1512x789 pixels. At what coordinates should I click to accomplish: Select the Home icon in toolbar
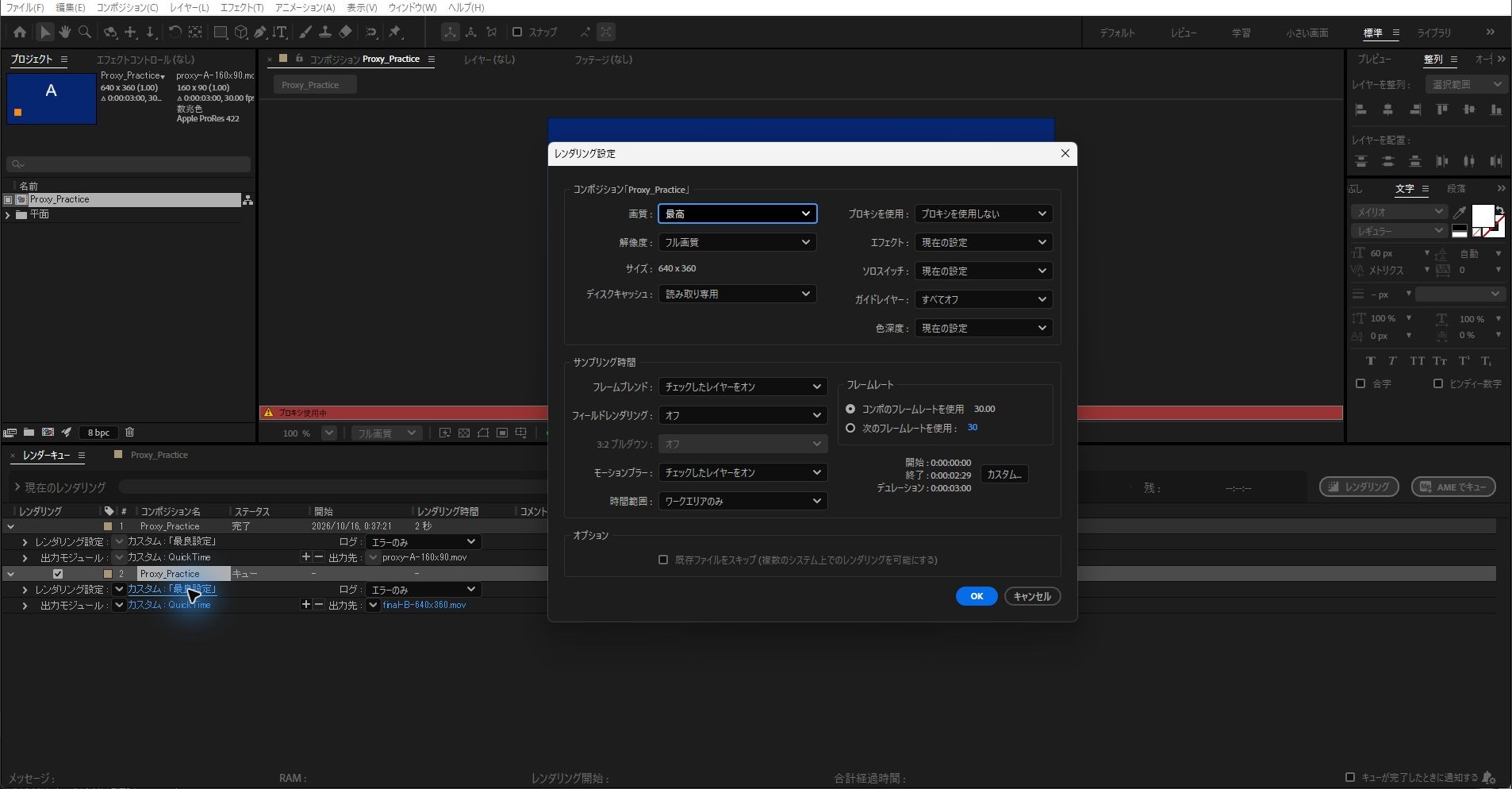20,33
